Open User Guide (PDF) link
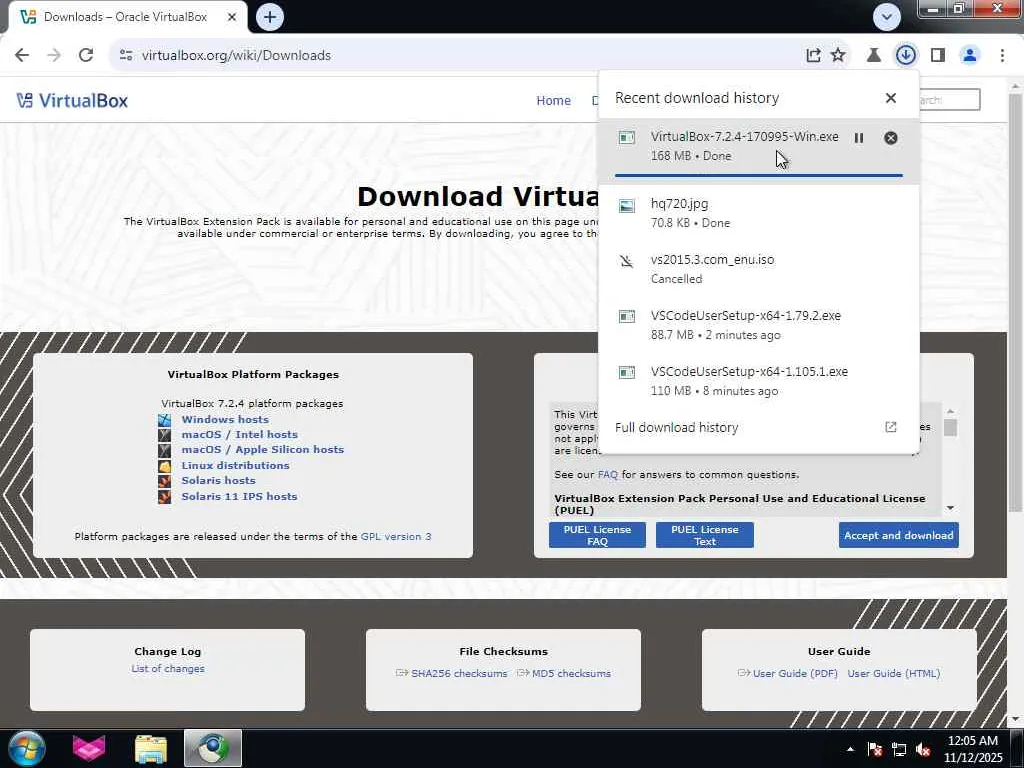Screen dimensions: 1024x768 click(795, 673)
